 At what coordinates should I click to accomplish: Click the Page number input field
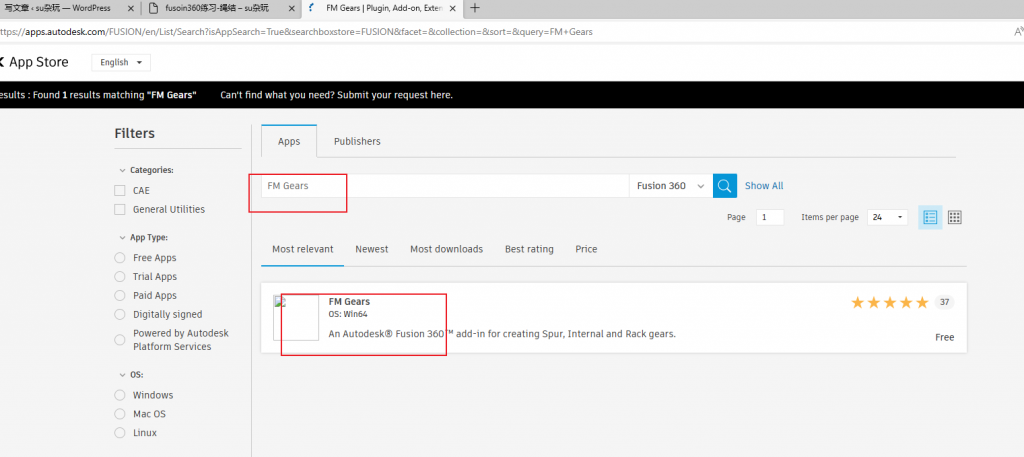click(770, 217)
